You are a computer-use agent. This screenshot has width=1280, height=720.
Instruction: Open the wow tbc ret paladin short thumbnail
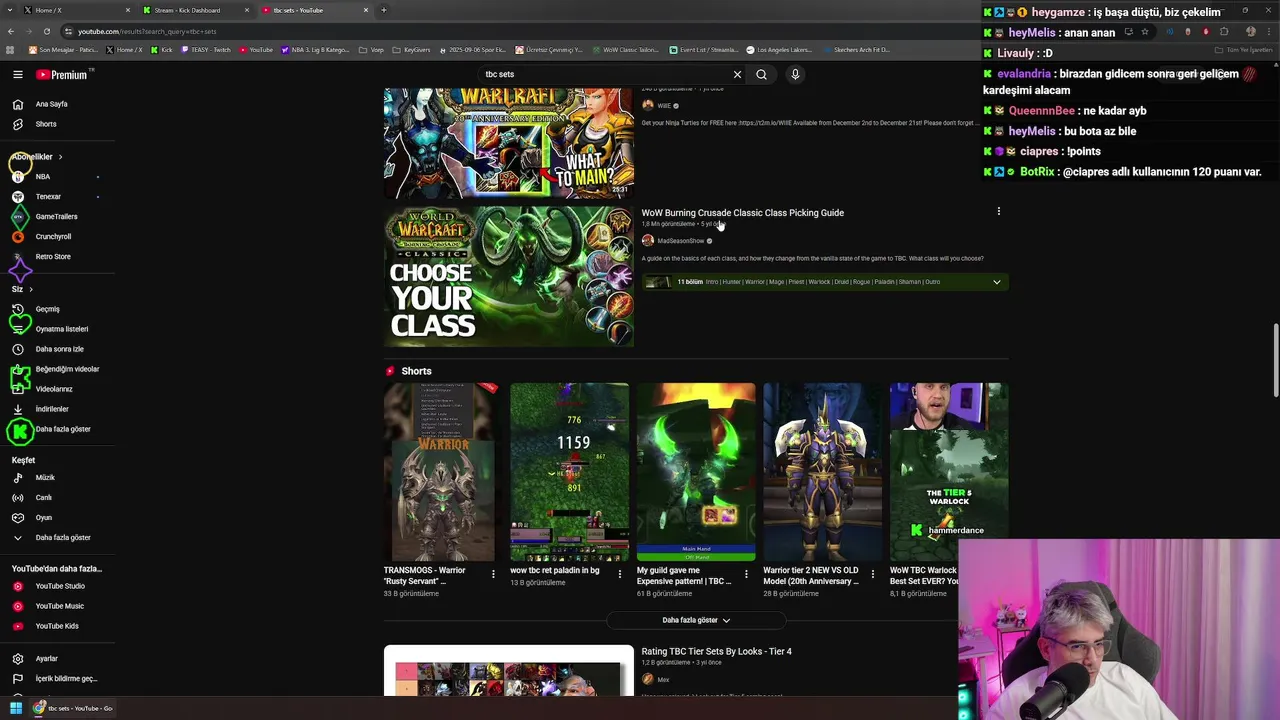[x=569, y=472]
